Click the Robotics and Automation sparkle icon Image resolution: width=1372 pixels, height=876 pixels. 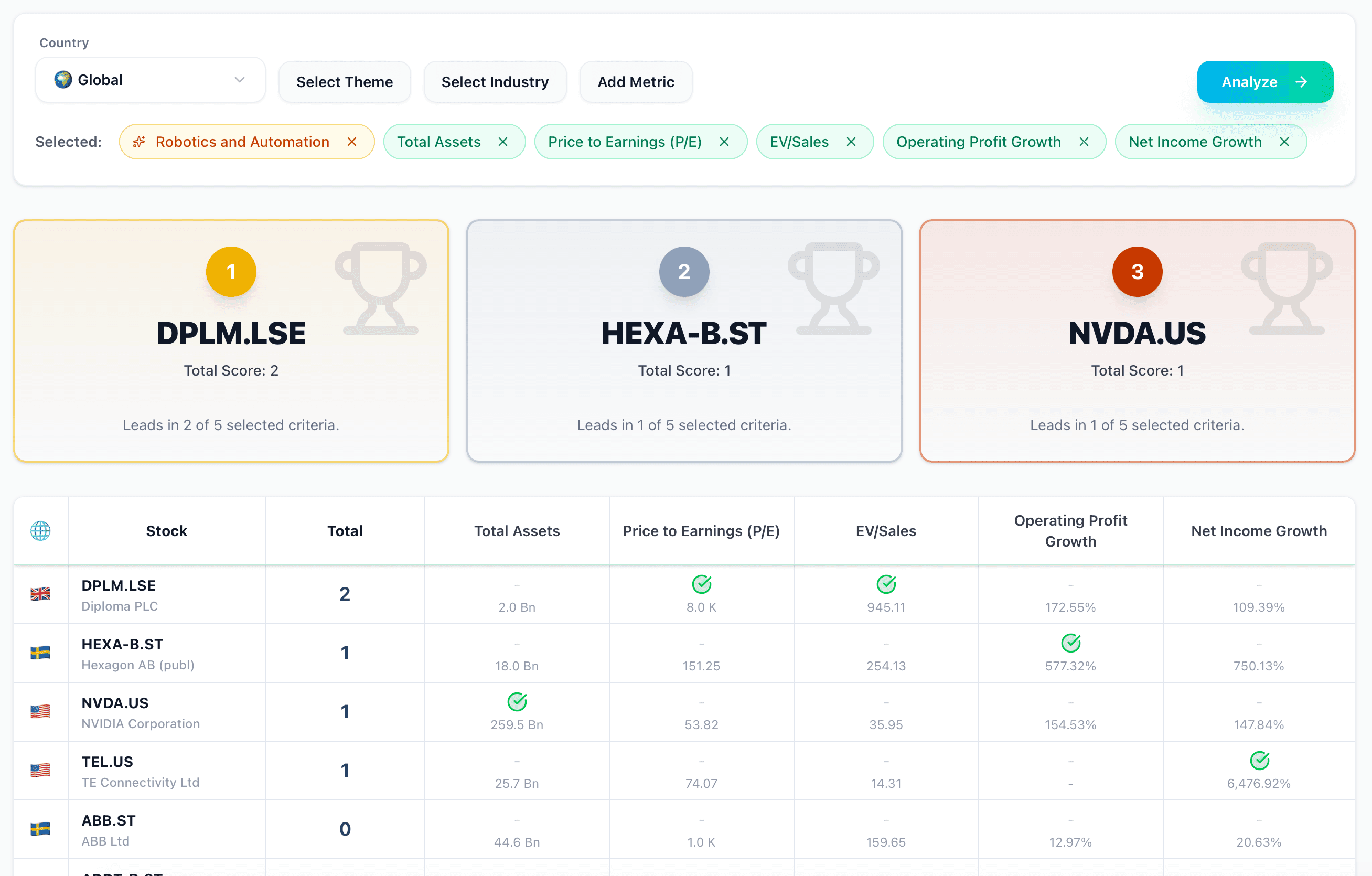click(139, 142)
